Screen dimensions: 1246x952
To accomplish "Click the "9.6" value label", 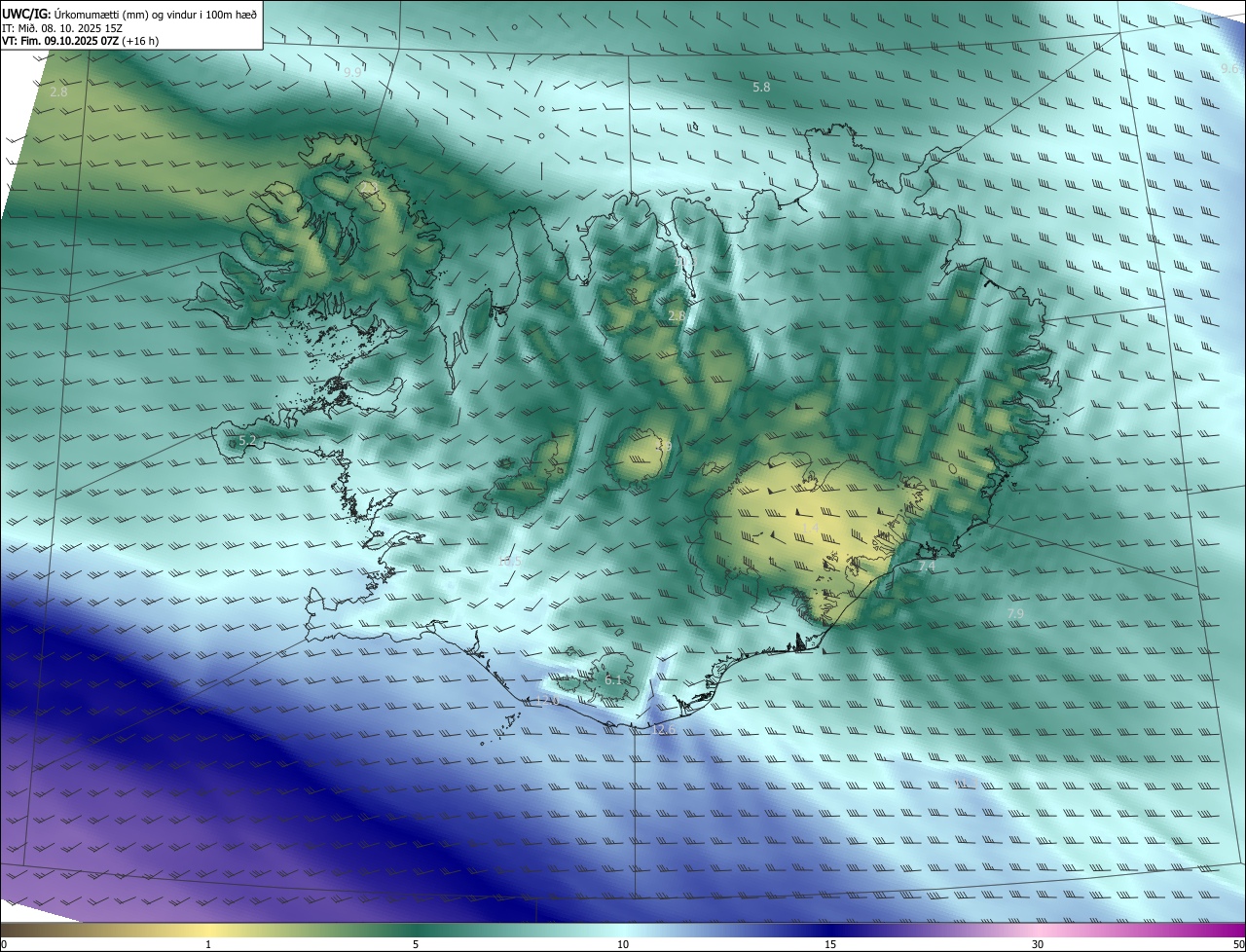I will pos(1230,68).
